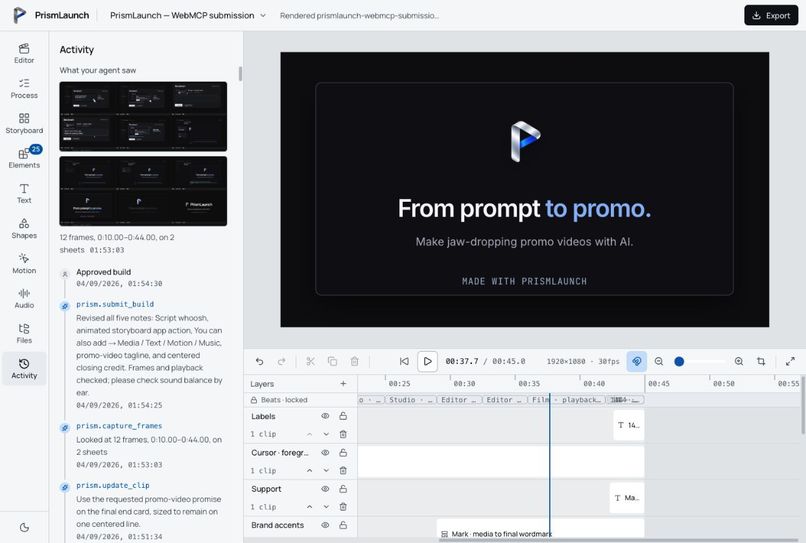This screenshot has width=806, height=543.
Task: Toggle dark mode moon icon
Action: [24, 527]
